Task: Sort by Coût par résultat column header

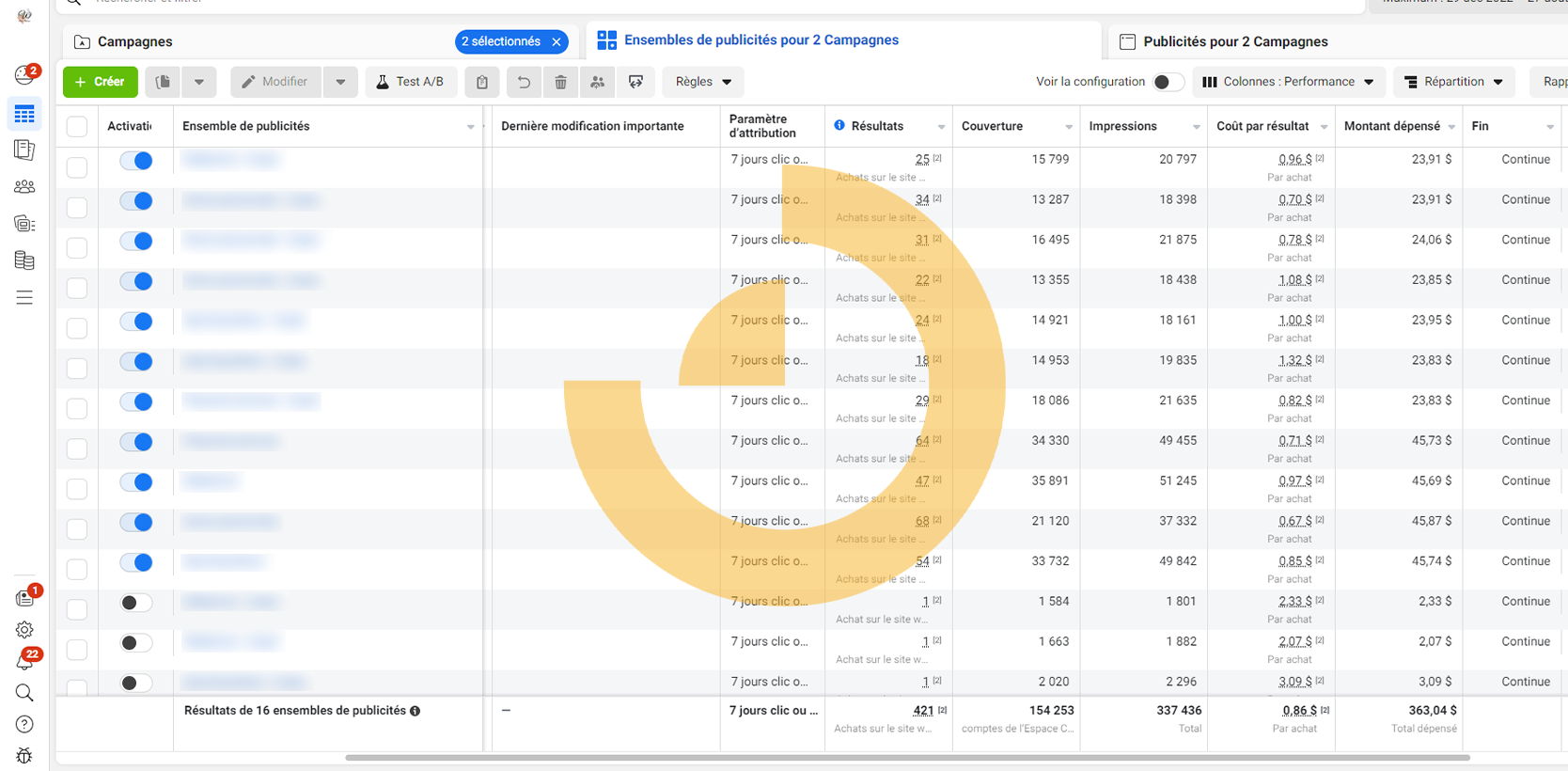Action: point(1262,126)
